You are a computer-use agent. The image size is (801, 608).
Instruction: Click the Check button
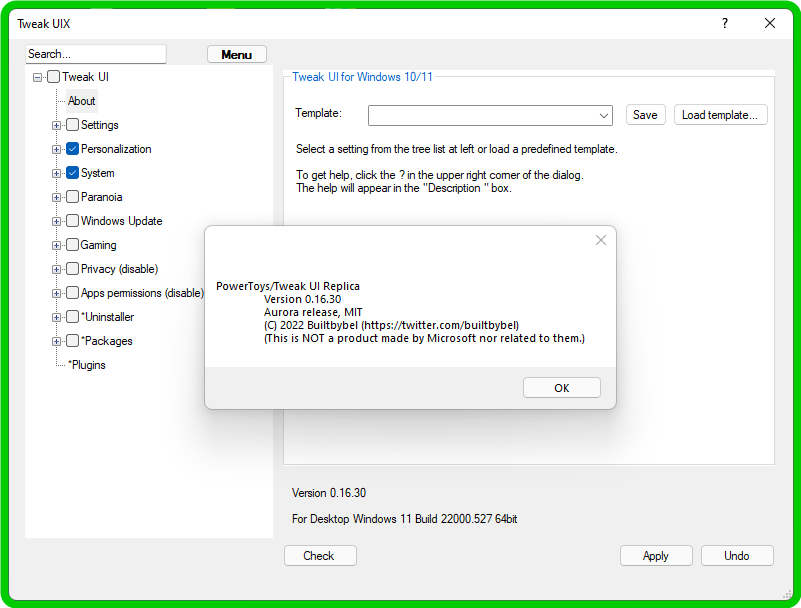tap(320, 556)
